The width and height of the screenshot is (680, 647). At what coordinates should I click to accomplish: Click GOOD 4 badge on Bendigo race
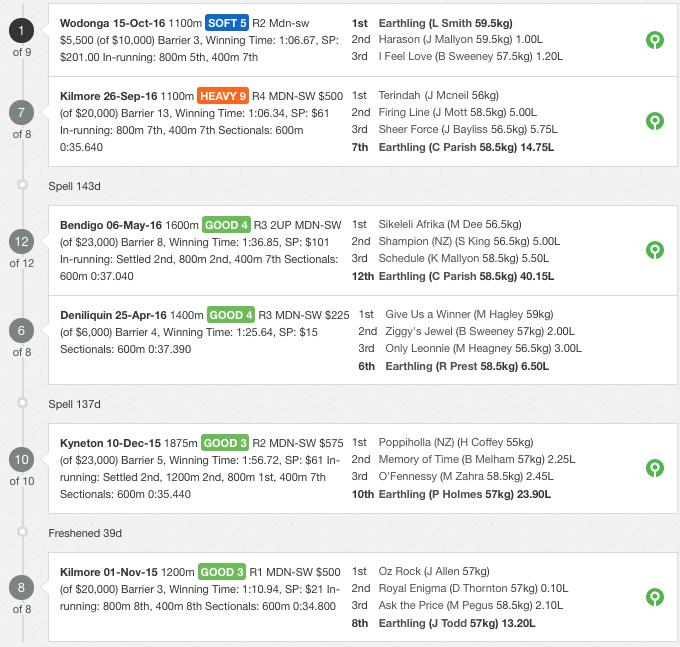pyautogui.click(x=226, y=225)
